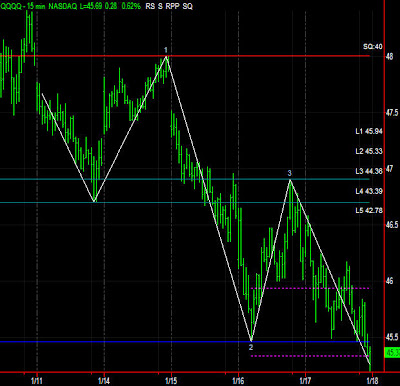Click the 1/17 date on time axis
Image resolution: width=400 pixels, height=386 pixels.
[305, 381]
